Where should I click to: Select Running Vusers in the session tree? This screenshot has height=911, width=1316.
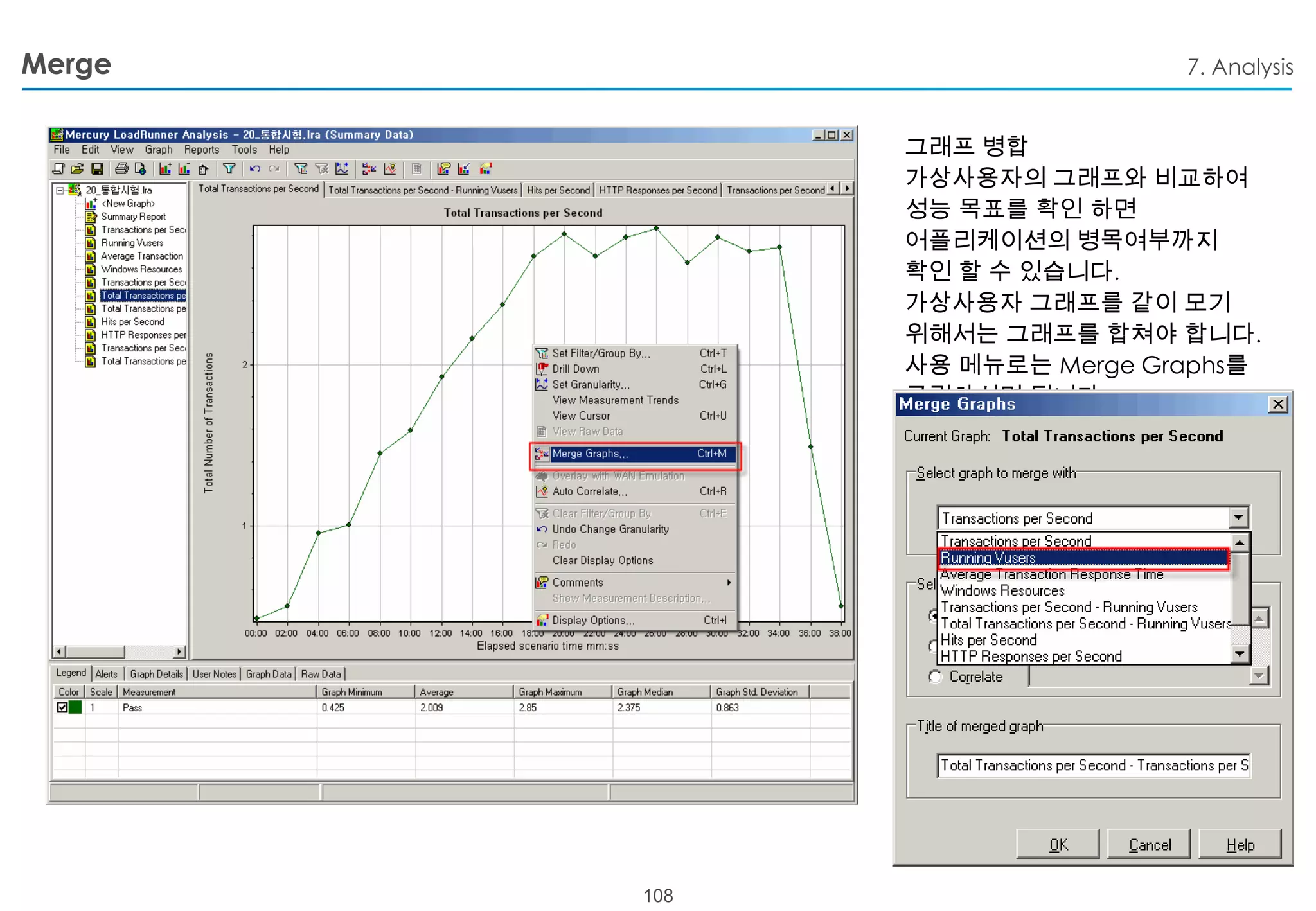tap(132, 243)
